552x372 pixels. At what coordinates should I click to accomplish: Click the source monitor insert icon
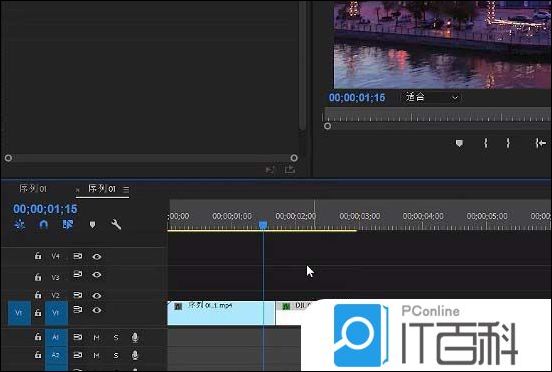270,170
